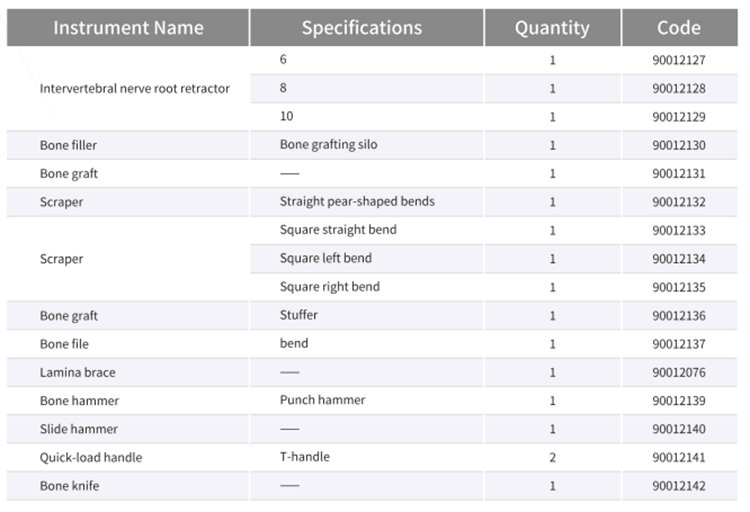
Task: Click the Lamina brace row label
Action: click(77, 372)
